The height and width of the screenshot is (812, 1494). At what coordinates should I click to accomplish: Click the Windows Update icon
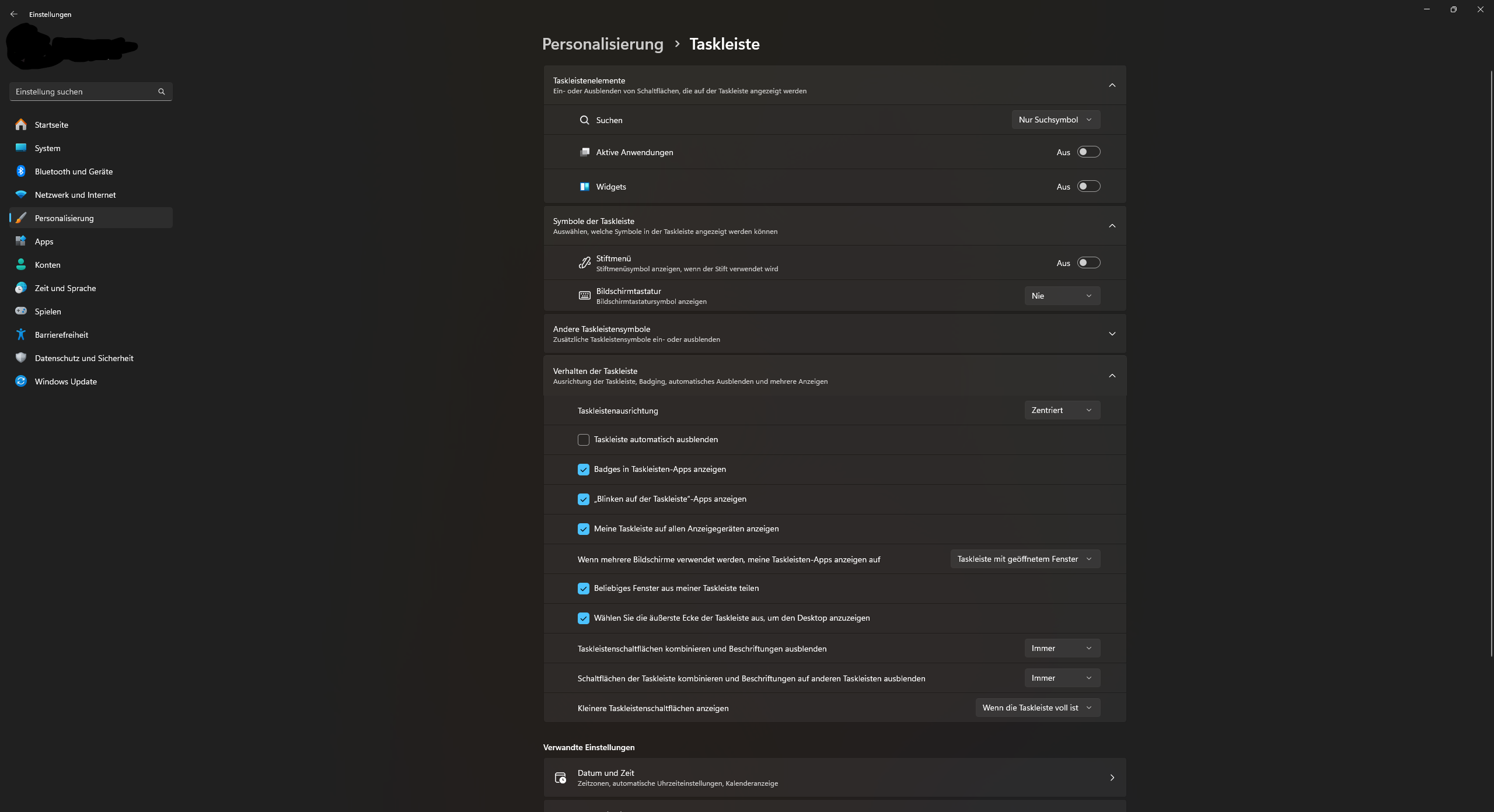(21, 381)
